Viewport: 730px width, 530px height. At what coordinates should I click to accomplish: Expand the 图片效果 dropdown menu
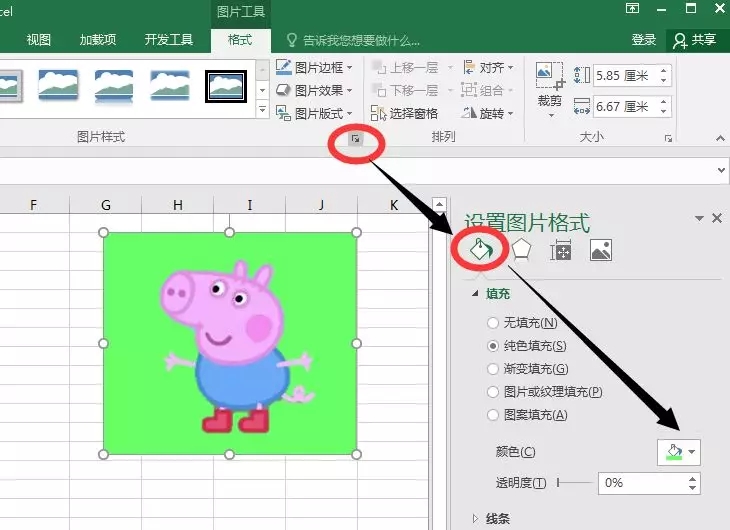click(x=314, y=91)
